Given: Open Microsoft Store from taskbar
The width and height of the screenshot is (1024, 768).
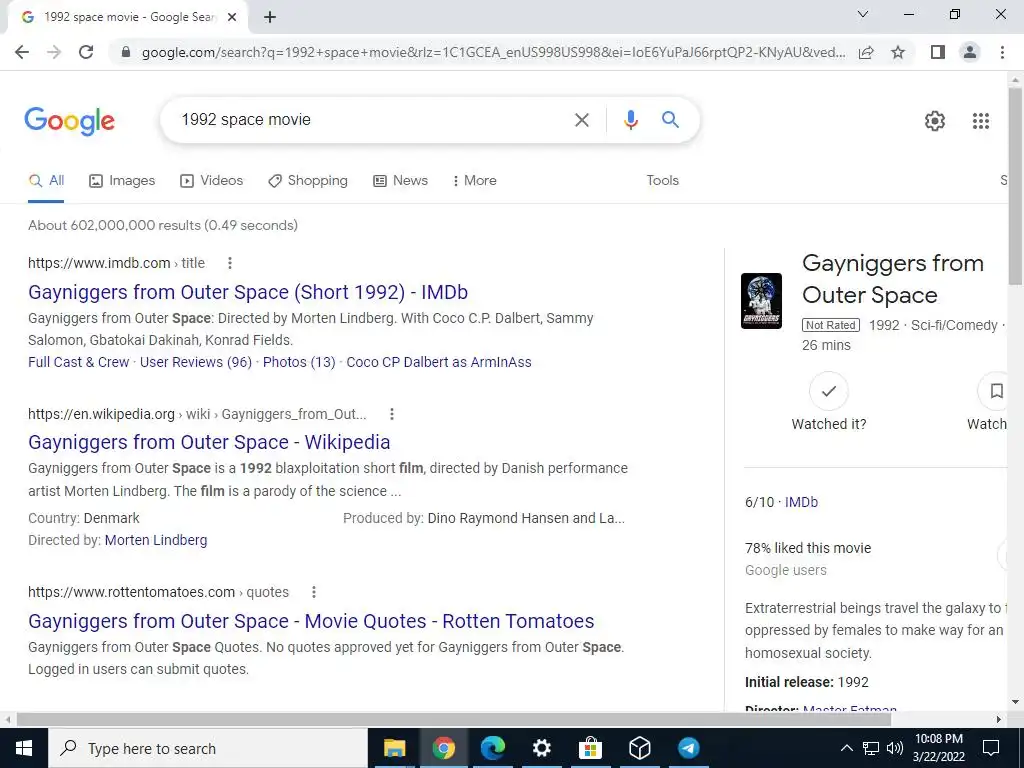Looking at the screenshot, I should 590,748.
